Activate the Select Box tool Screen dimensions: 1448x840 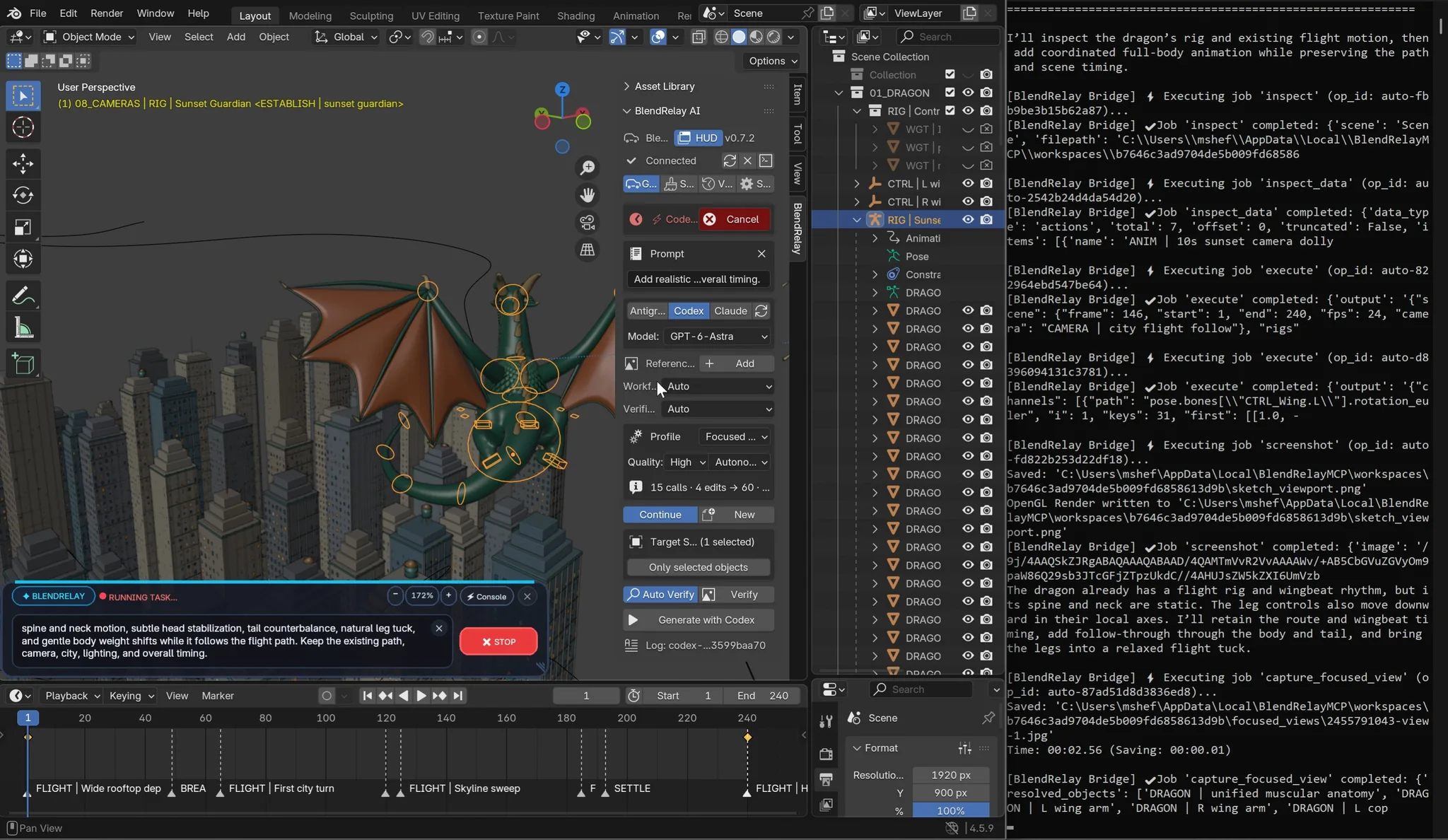pyautogui.click(x=23, y=95)
